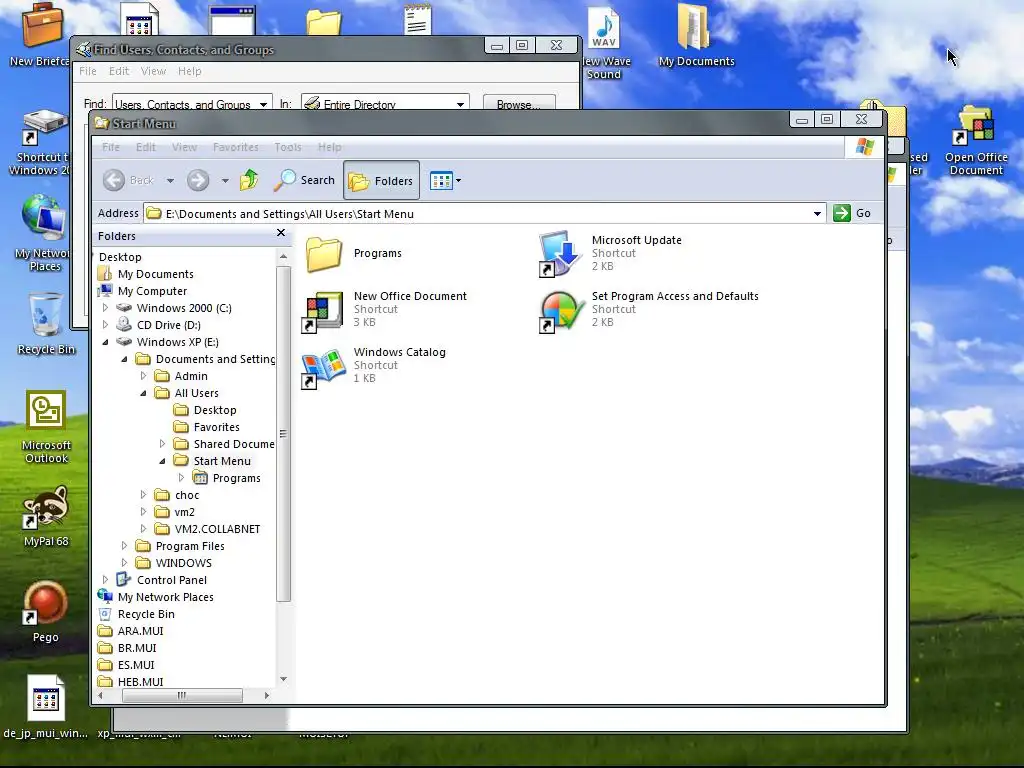This screenshot has height=768, width=1024.
Task: Collapse Documents and Settings tree node
Action: 124,359
